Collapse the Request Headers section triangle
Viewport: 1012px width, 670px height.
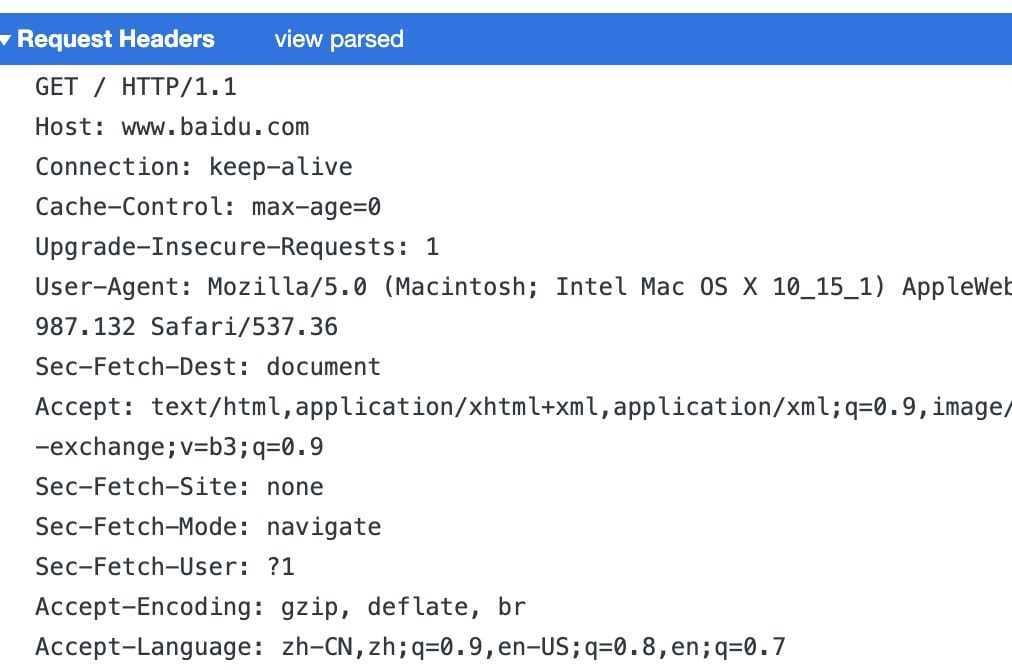(5, 40)
